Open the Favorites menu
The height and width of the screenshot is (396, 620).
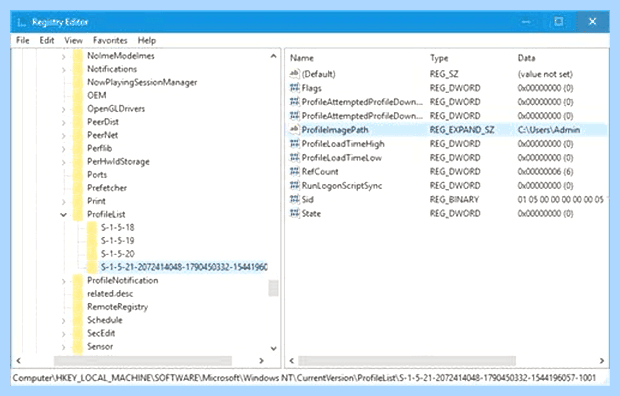click(x=110, y=40)
